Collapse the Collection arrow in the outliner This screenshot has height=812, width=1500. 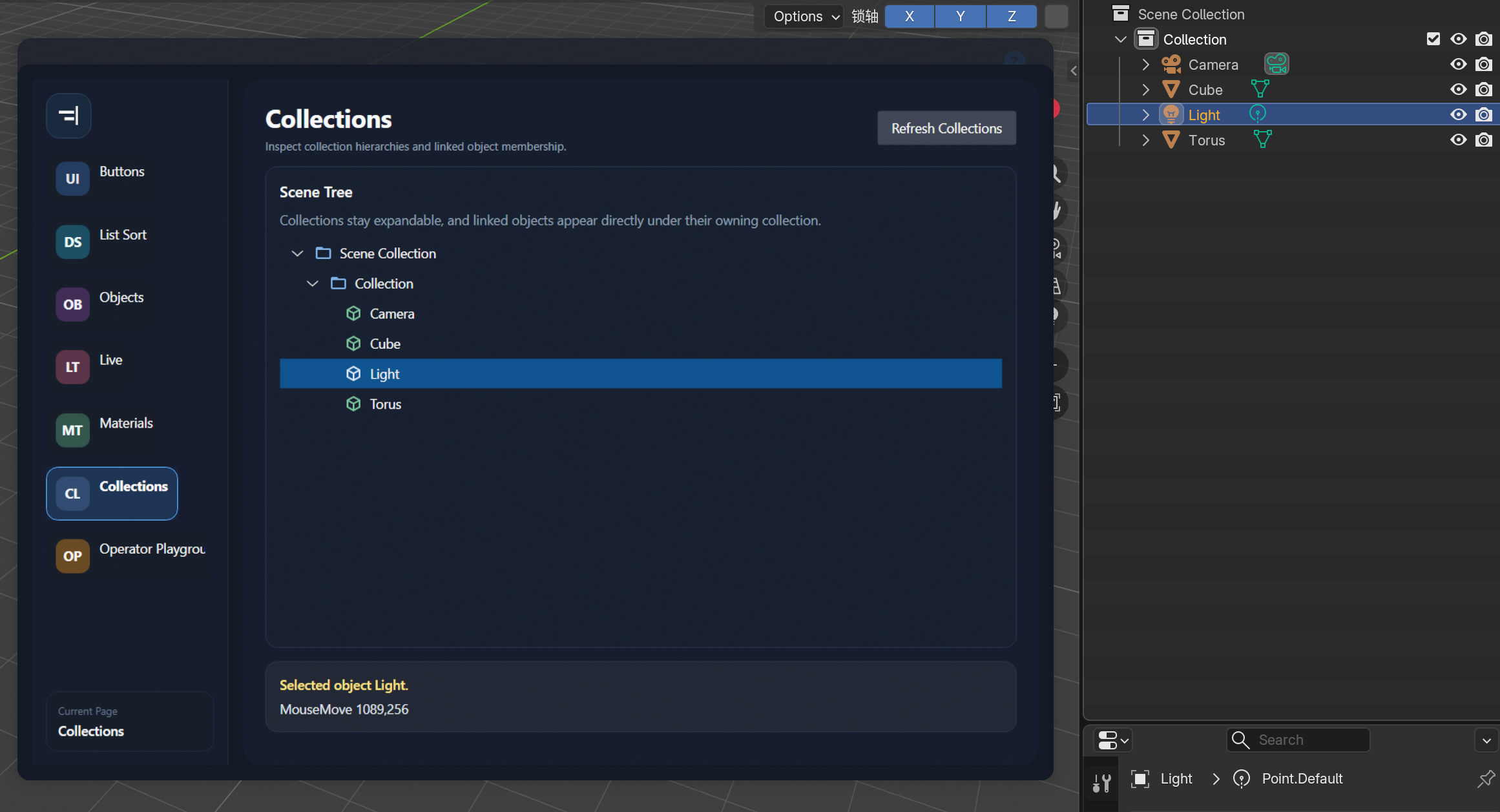tap(1121, 39)
